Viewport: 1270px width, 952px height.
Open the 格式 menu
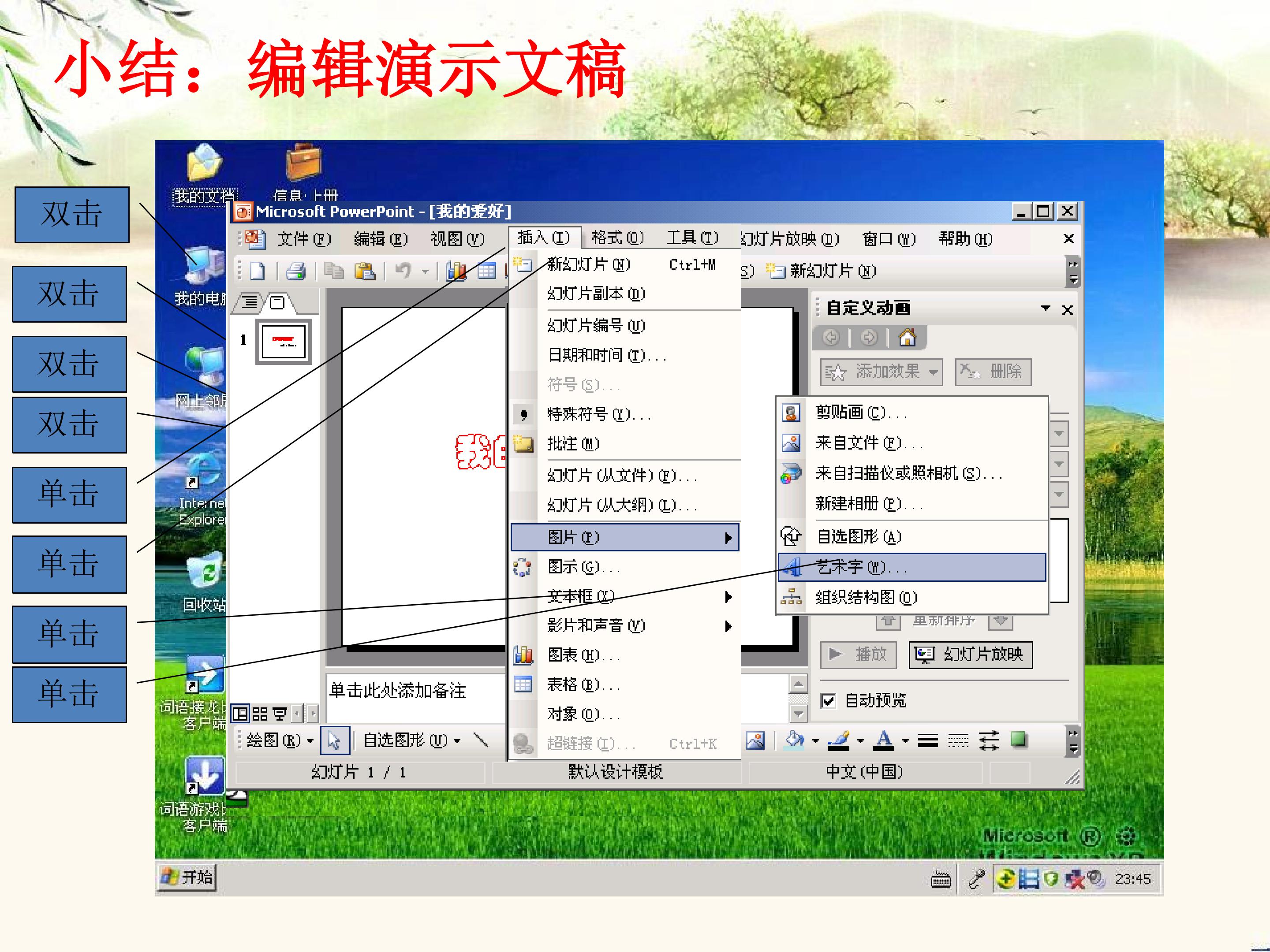coord(617,237)
